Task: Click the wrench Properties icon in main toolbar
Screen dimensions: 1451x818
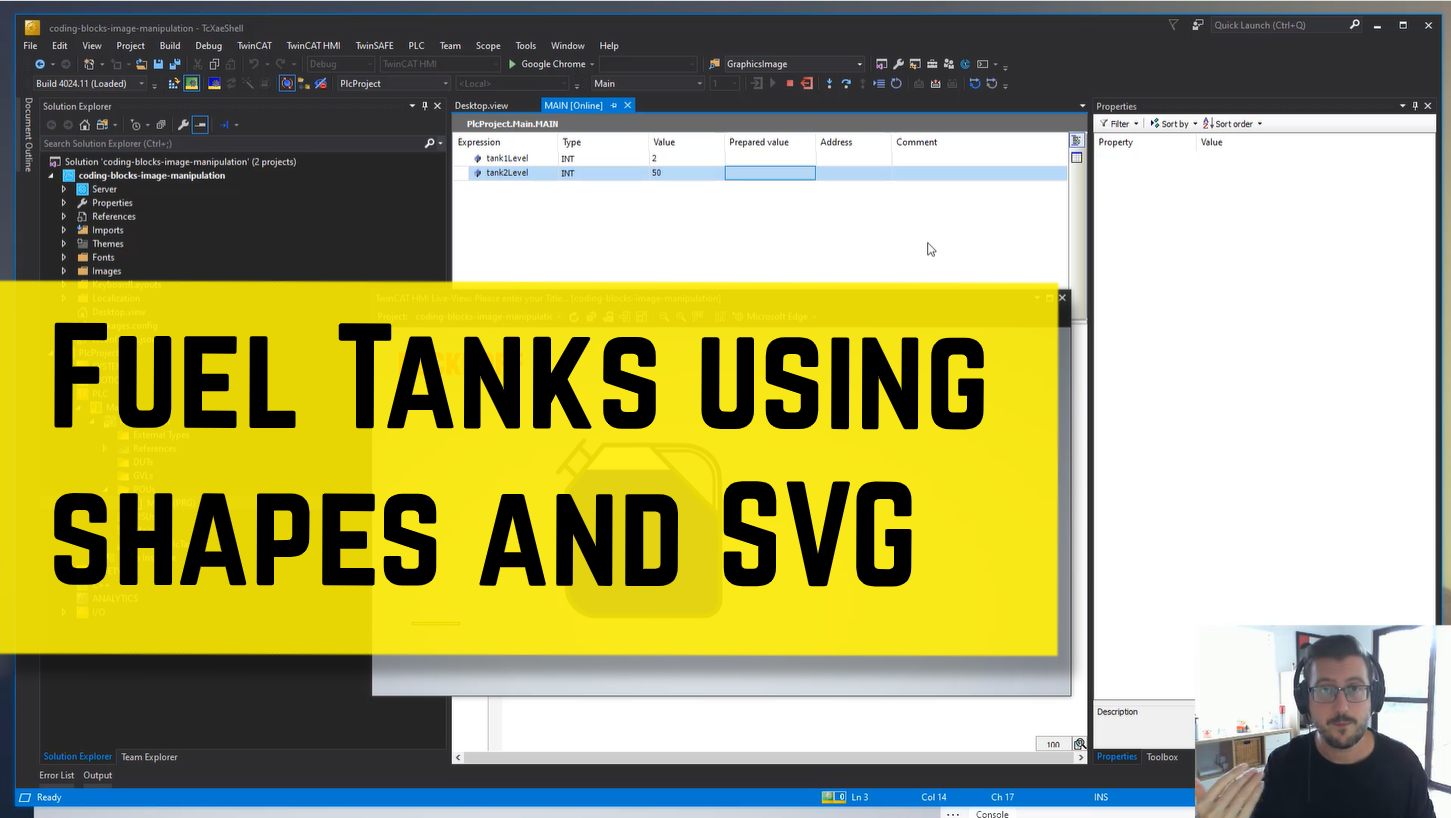Action: (898, 64)
